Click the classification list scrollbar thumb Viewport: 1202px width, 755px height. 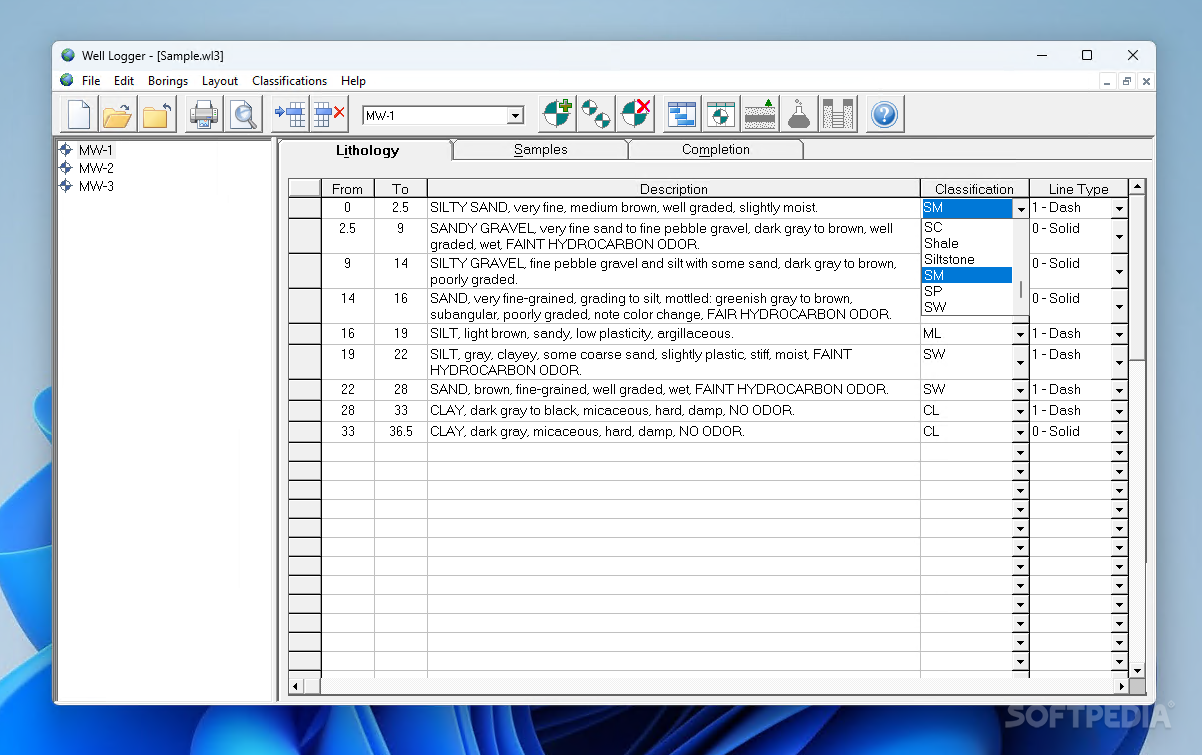[1020, 290]
